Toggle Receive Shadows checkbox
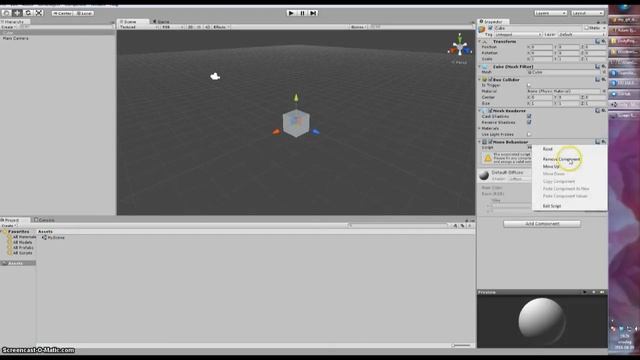This screenshot has height=360, width=640. [529, 122]
